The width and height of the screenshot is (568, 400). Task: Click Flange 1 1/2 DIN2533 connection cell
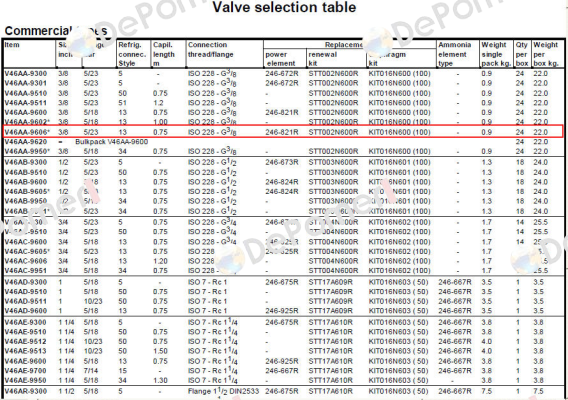[224, 391]
